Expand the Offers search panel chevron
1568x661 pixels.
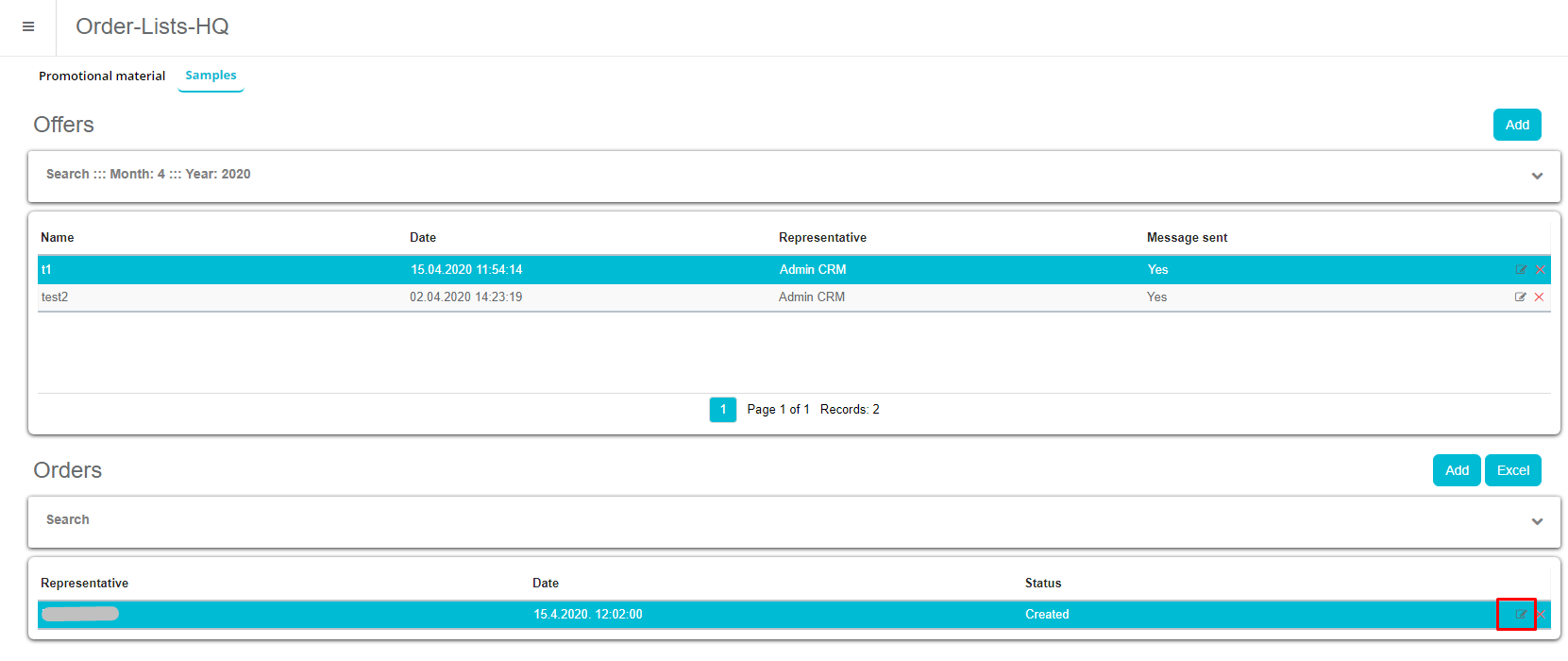[1537, 177]
